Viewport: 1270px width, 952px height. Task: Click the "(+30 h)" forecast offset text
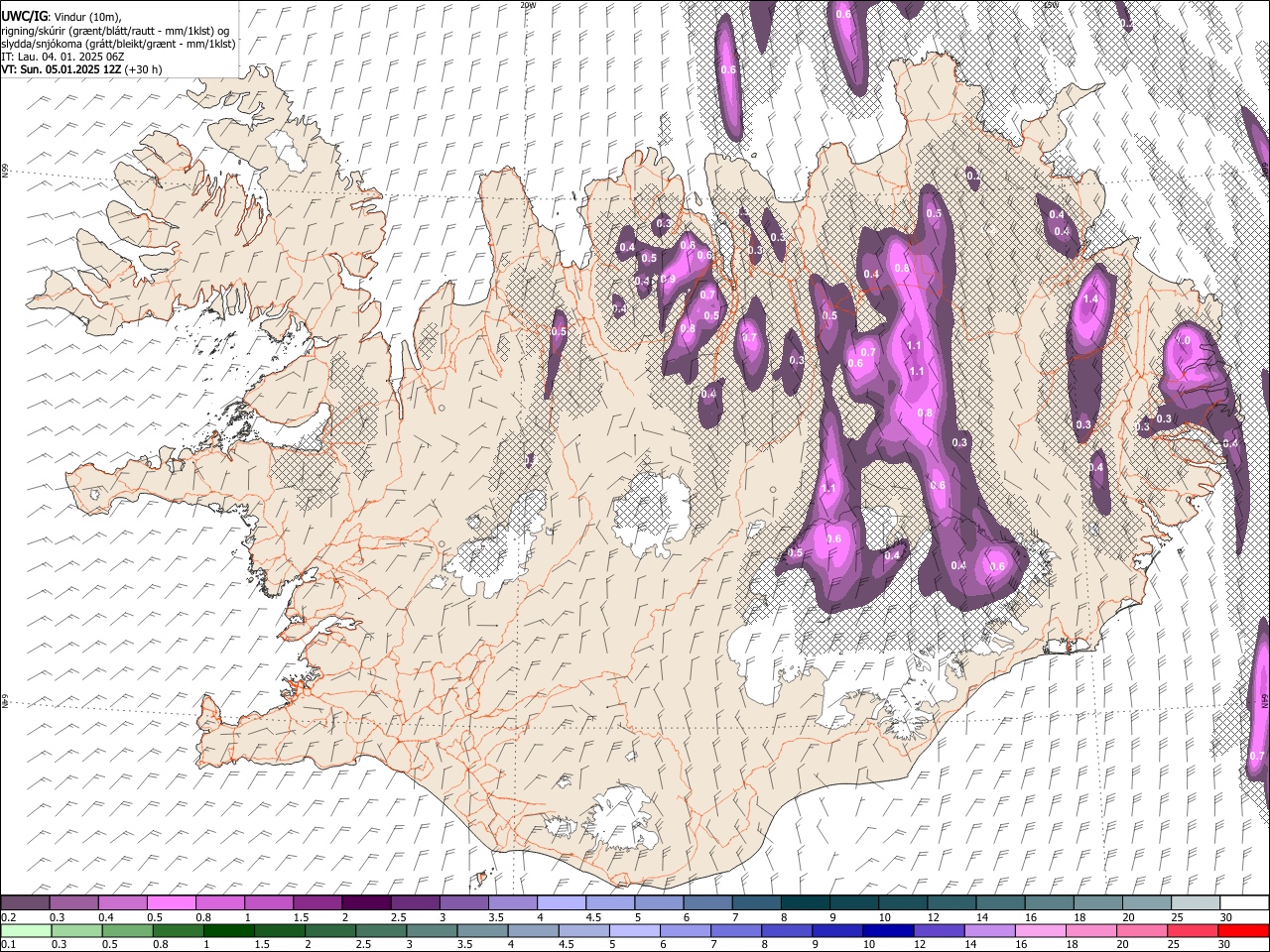pyautogui.click(x=144, y=69)
